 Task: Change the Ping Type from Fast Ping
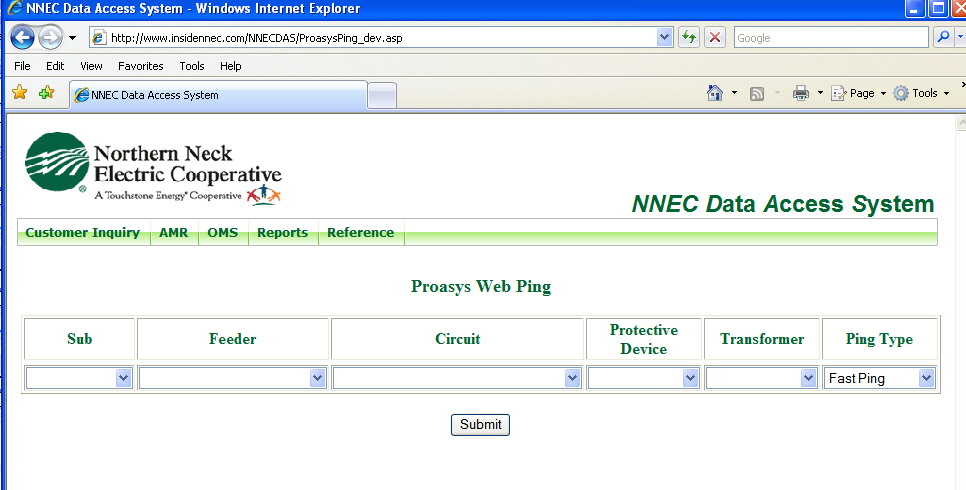coord(880,378)
